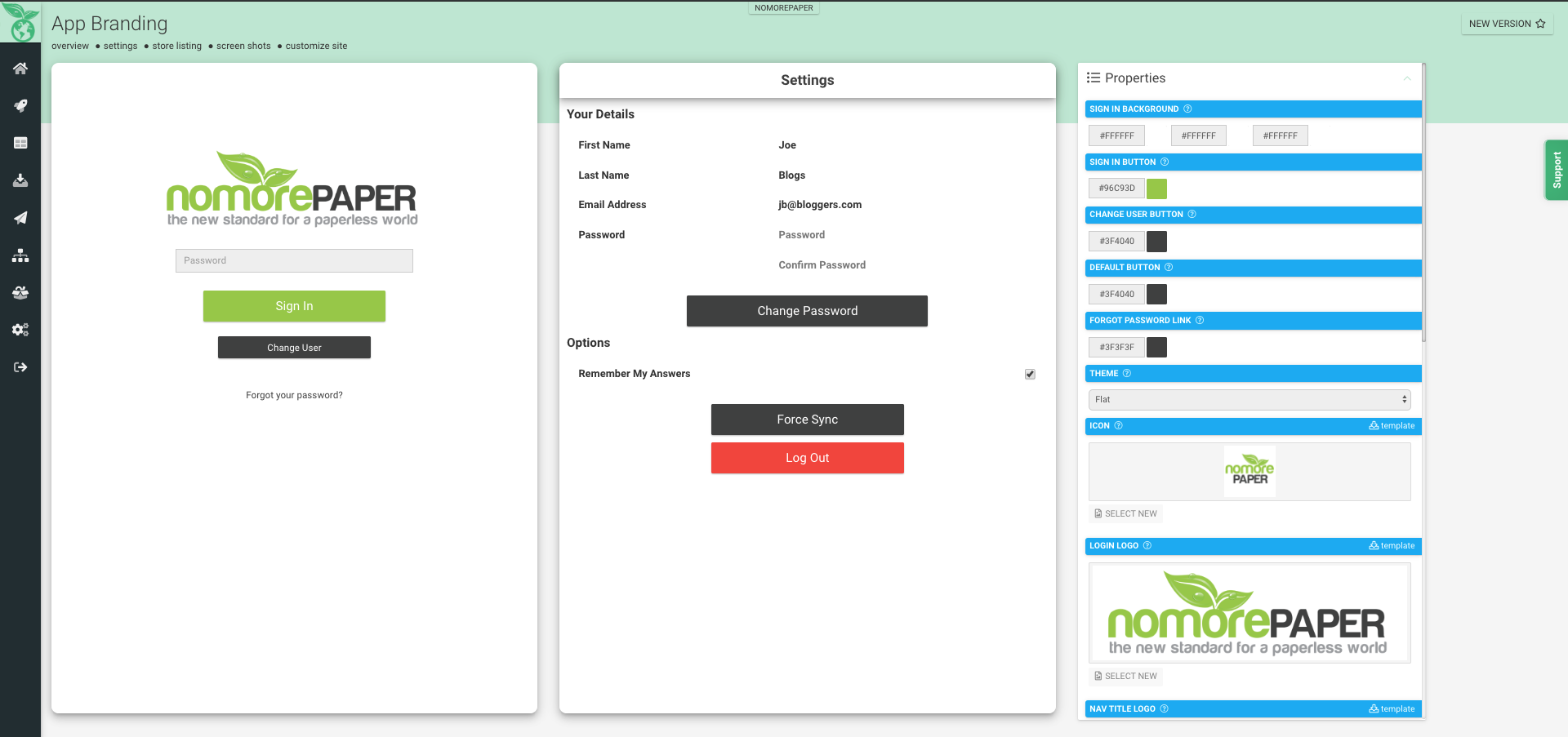This screenshot has width=1568, height=737.
Task: Click the Forgot Password Link color swatch
Action: [x=1156, y=348]
